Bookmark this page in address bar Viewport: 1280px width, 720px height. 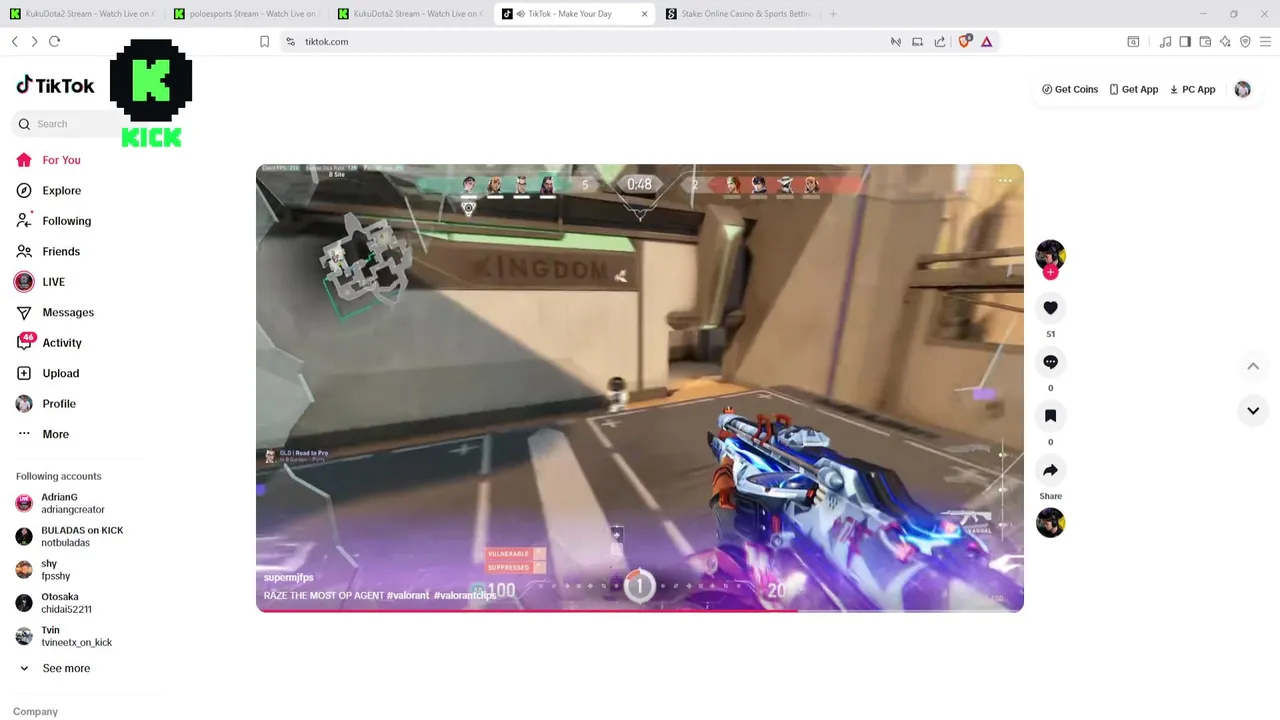tap(264, 41)
